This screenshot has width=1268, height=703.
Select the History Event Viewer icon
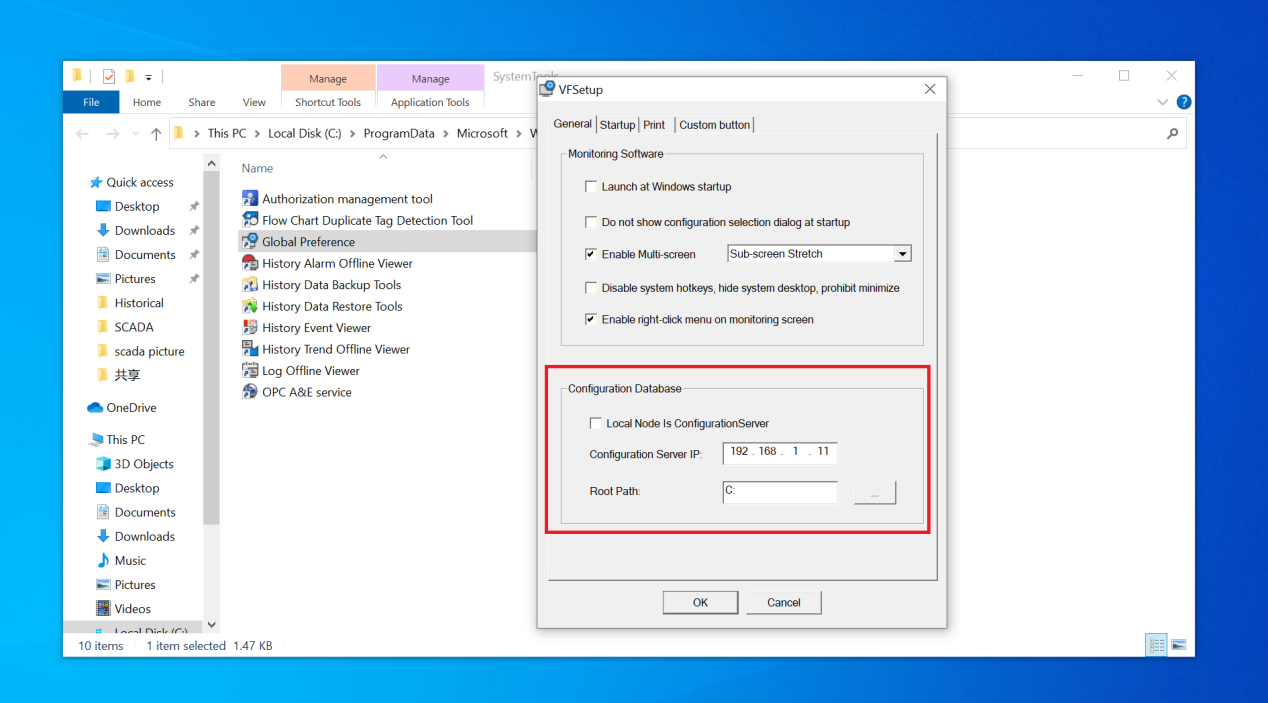point(250,327)
